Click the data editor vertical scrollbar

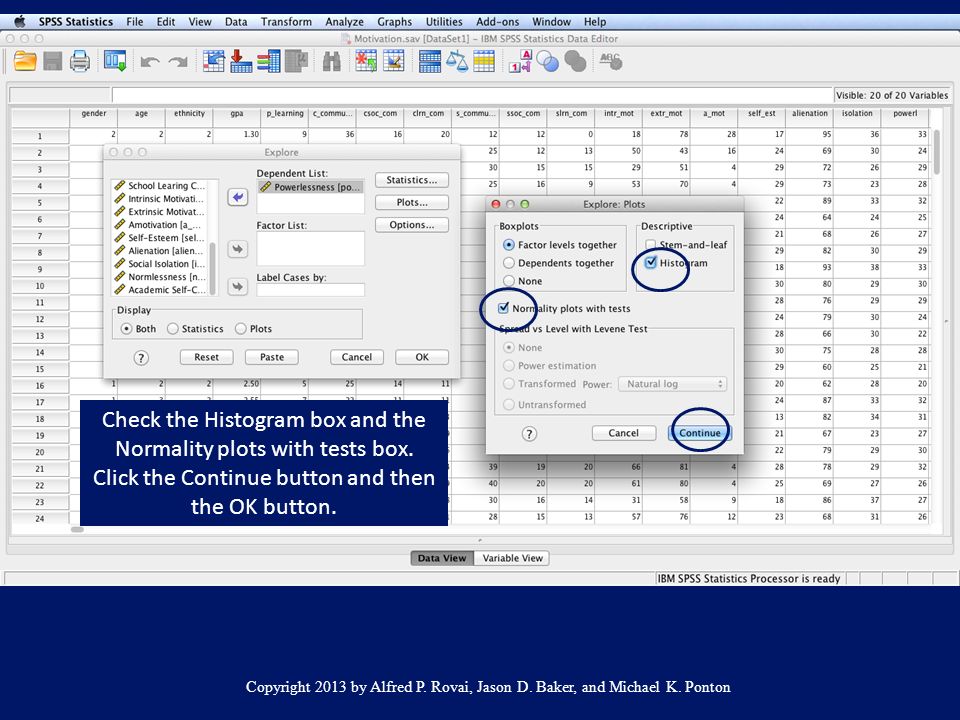click(x=938, y=151)
